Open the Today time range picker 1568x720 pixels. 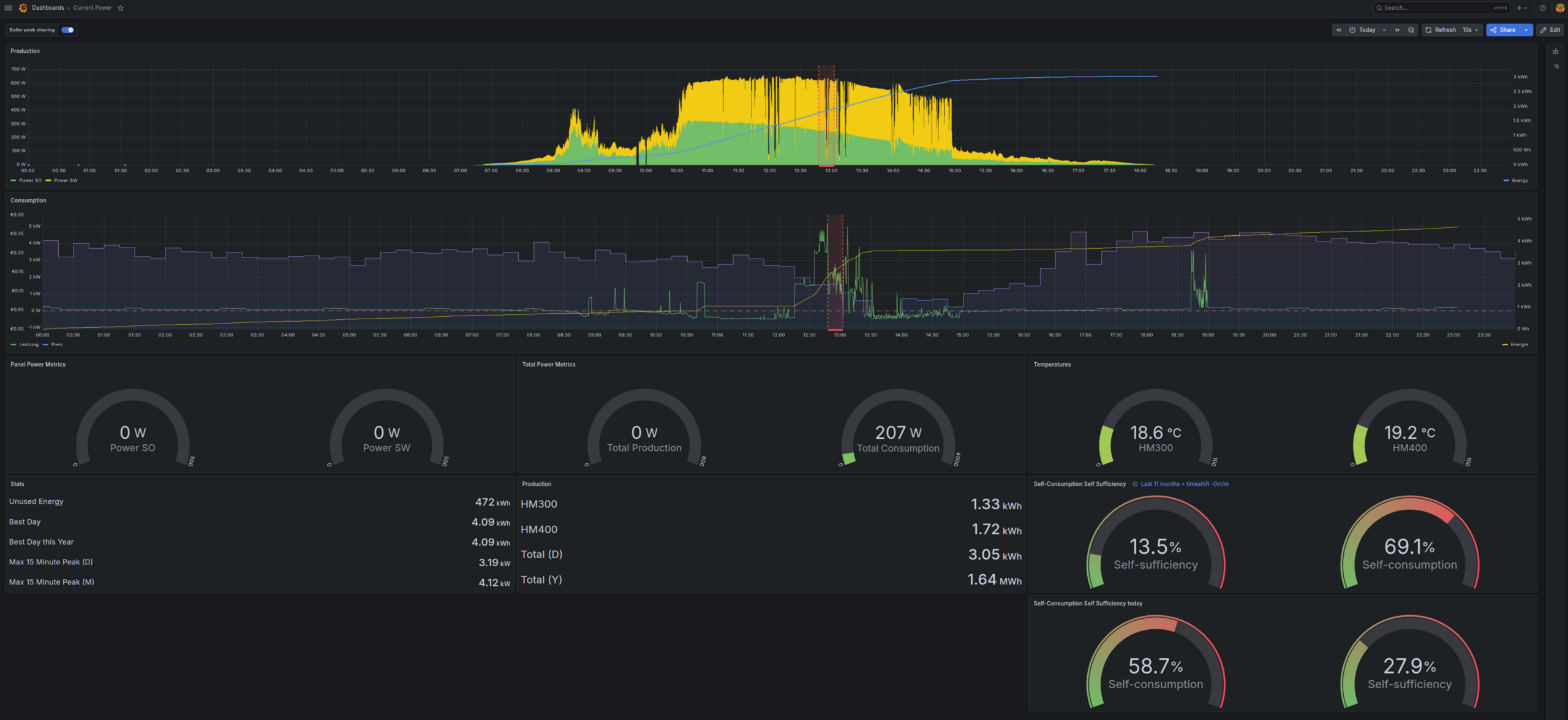coord(1367,30)
